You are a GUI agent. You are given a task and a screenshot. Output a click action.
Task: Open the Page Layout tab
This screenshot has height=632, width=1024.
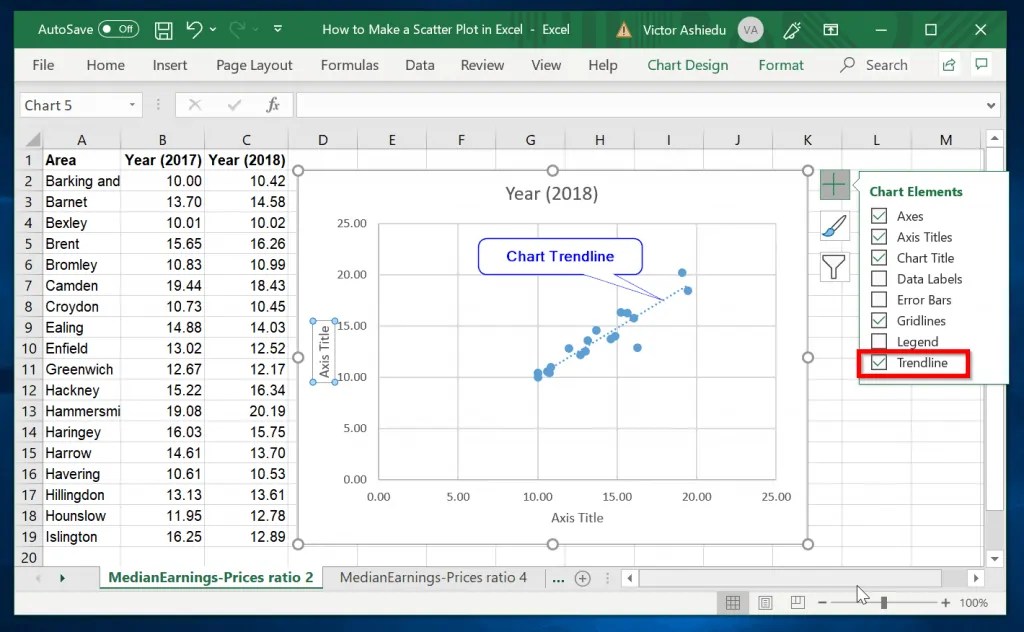click(254, 65)
